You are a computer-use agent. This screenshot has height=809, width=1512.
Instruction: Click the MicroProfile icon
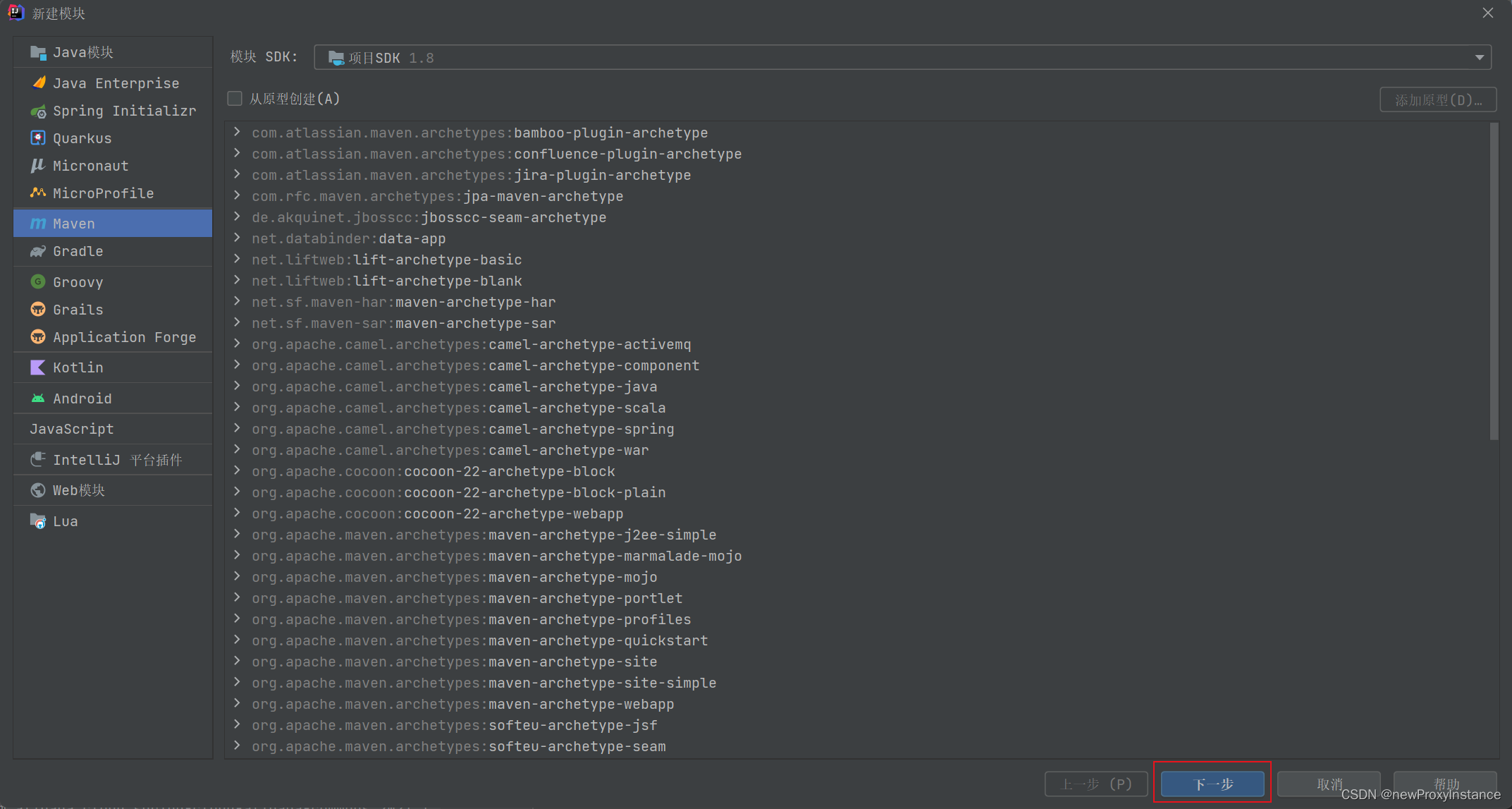(x=38, y=193)
